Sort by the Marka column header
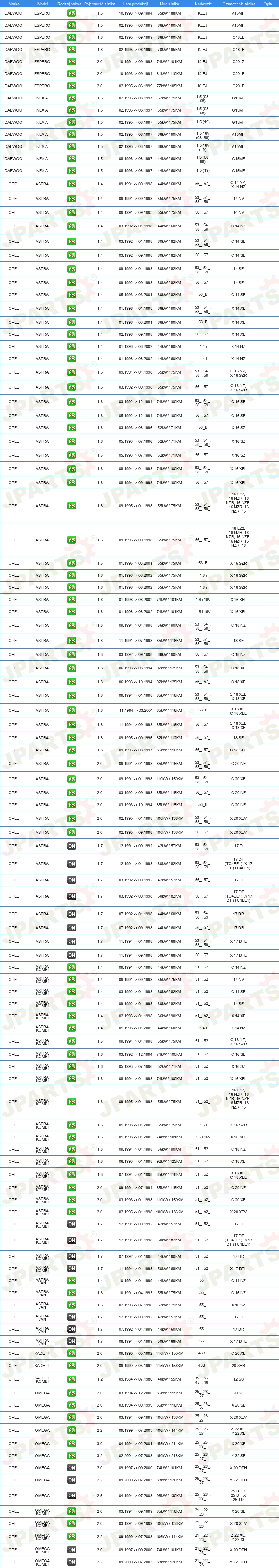 tap(14, 4)
